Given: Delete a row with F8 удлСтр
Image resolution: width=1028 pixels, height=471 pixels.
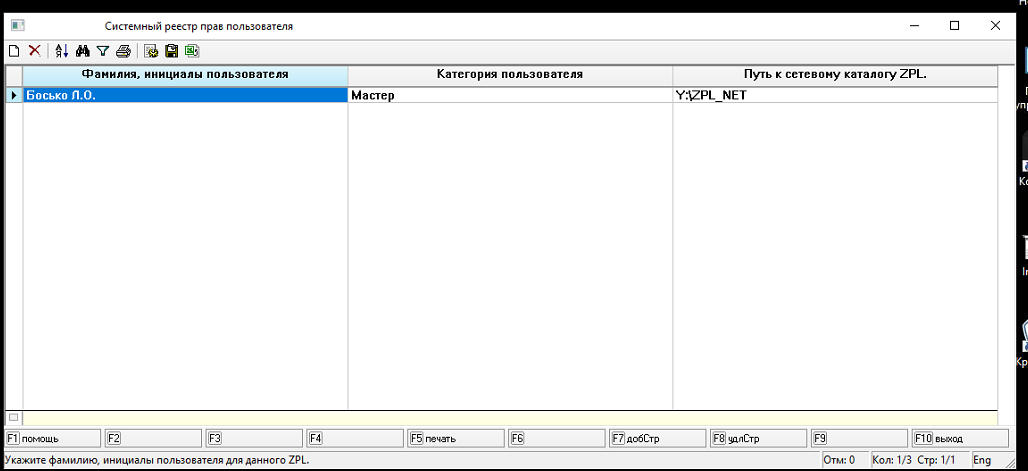Looking at the screenshot, I should point(758,438).
